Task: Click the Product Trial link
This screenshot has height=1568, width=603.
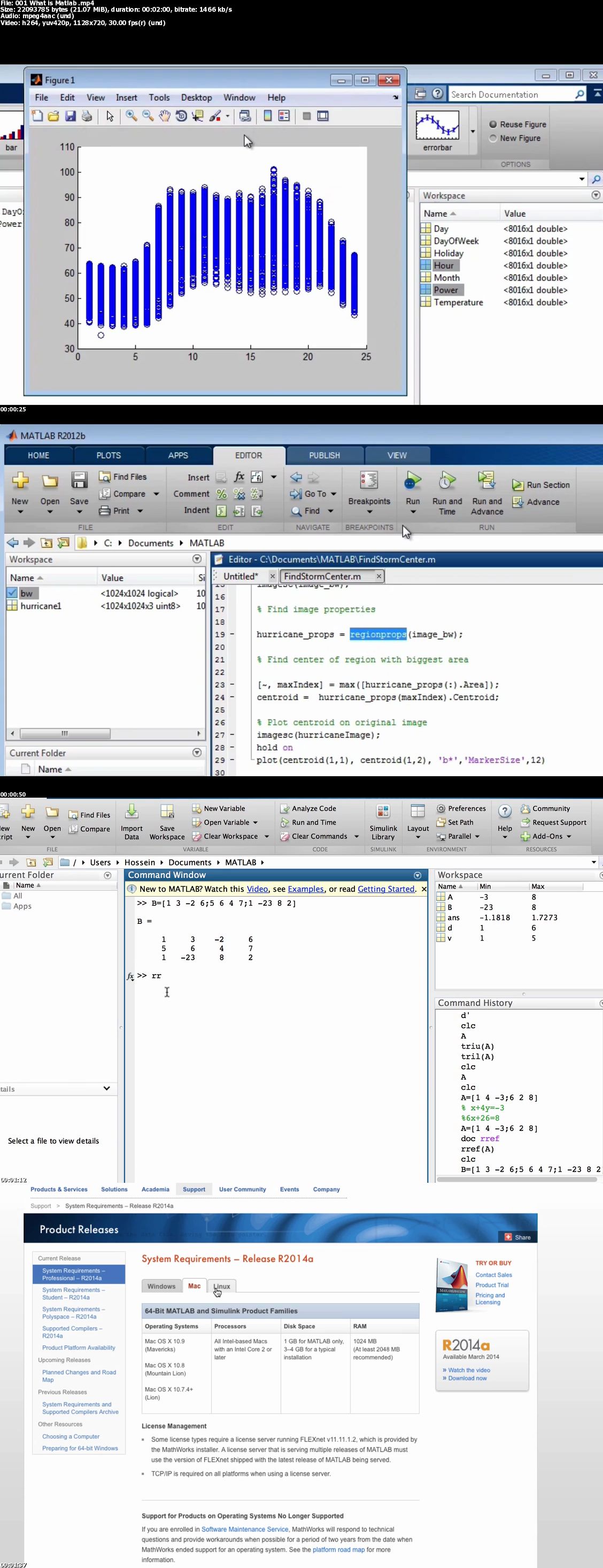Action: pos(492,1285)
